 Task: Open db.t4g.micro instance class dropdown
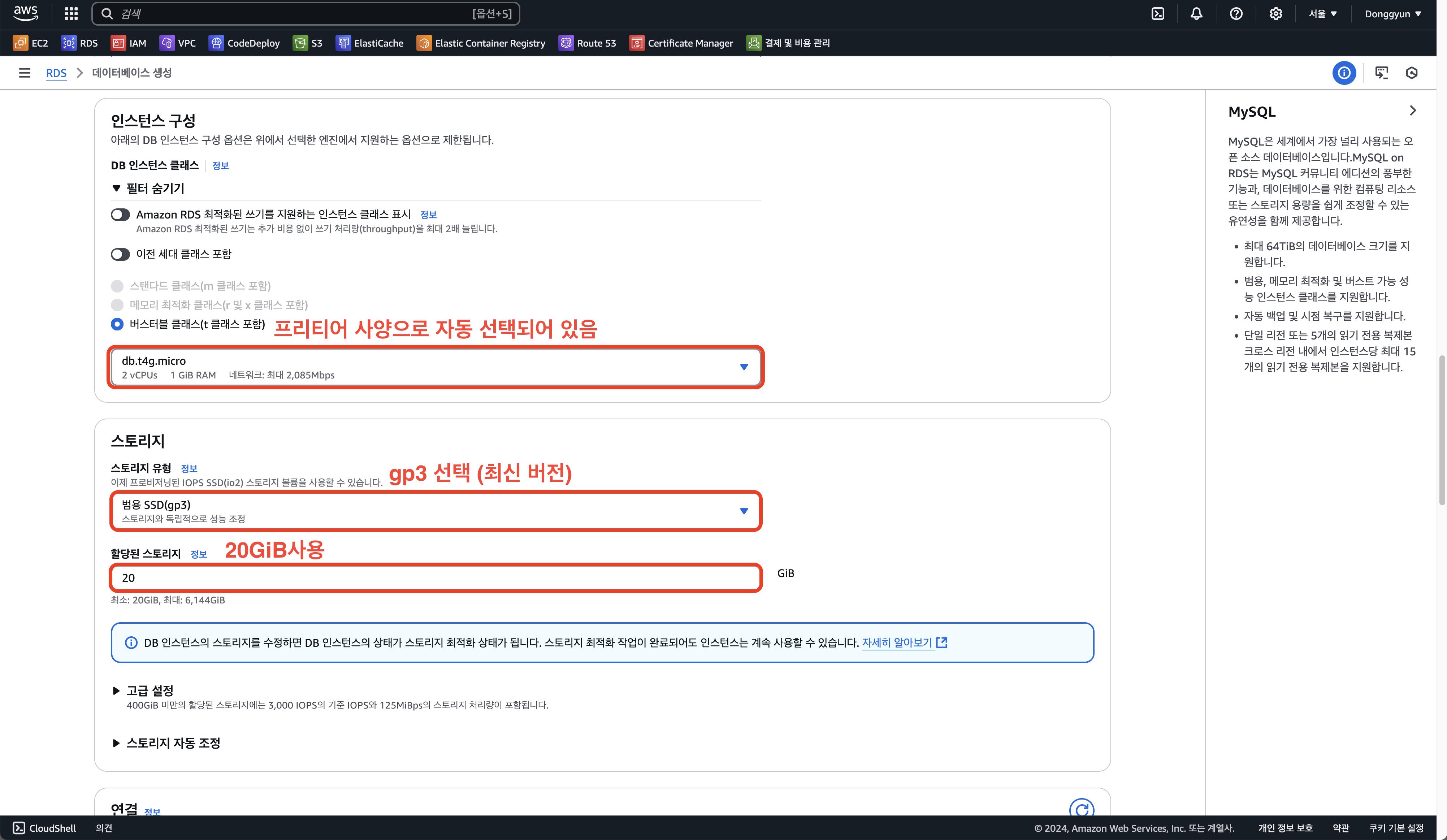pos(436,367)
